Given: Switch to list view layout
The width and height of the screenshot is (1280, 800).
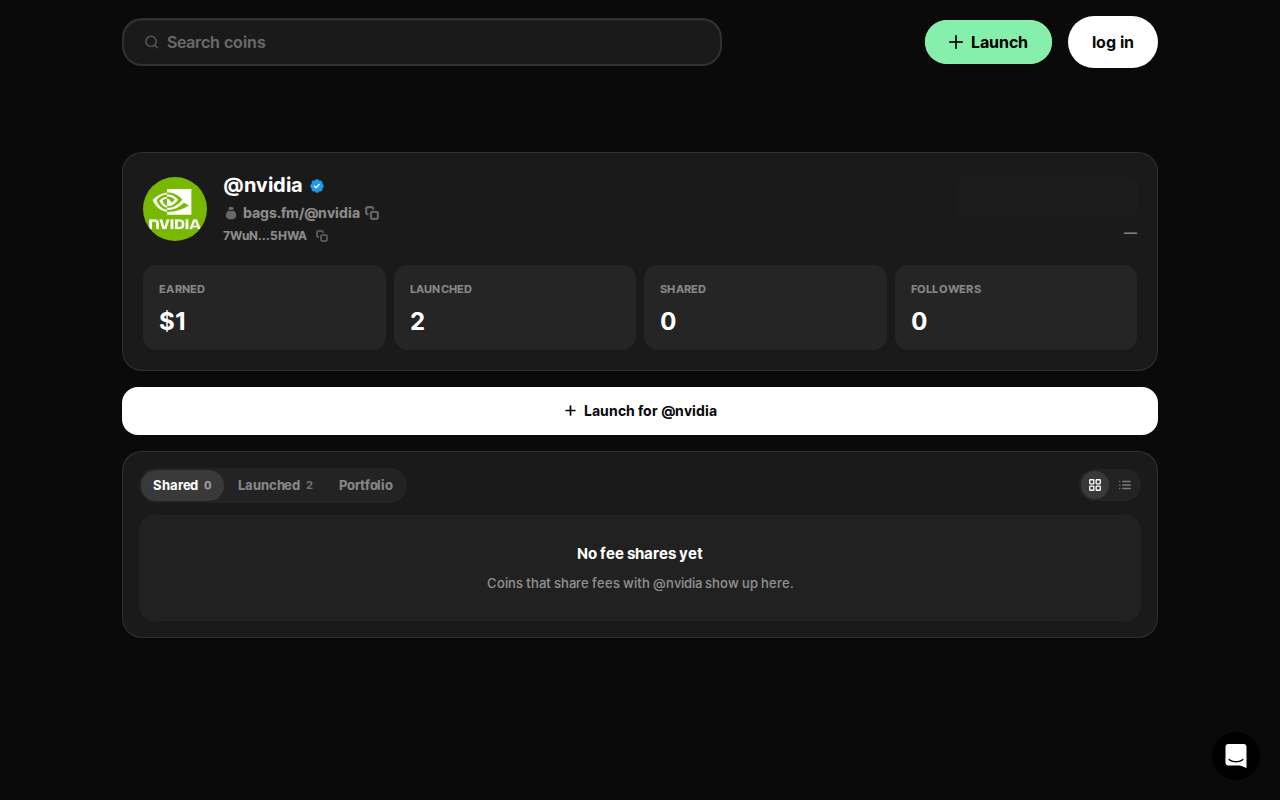Looking at the screenshot, I should 1125,485.
